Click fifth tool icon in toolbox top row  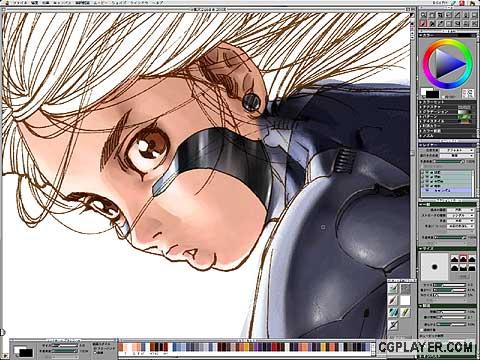(x=457, y=15)
